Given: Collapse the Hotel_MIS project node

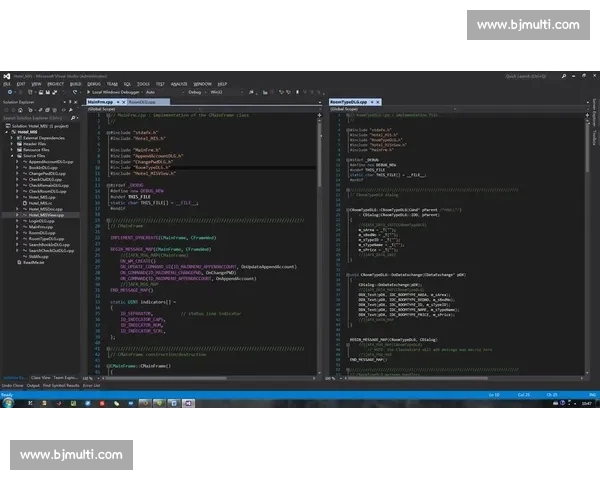Looking at the screenshot, I should [x=7, y=132].
